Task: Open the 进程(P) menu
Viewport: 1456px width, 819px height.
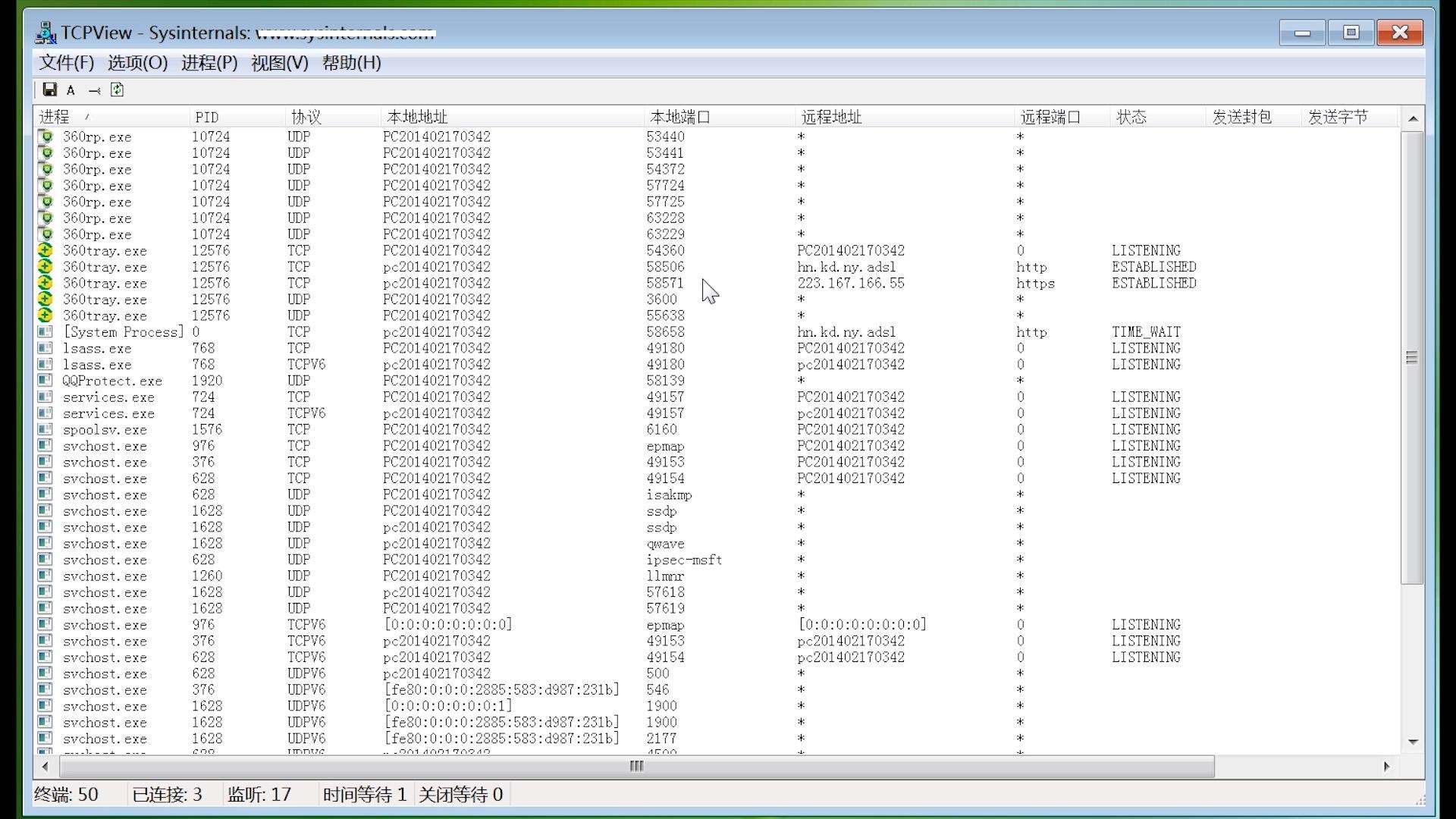Action: [209, 63]
